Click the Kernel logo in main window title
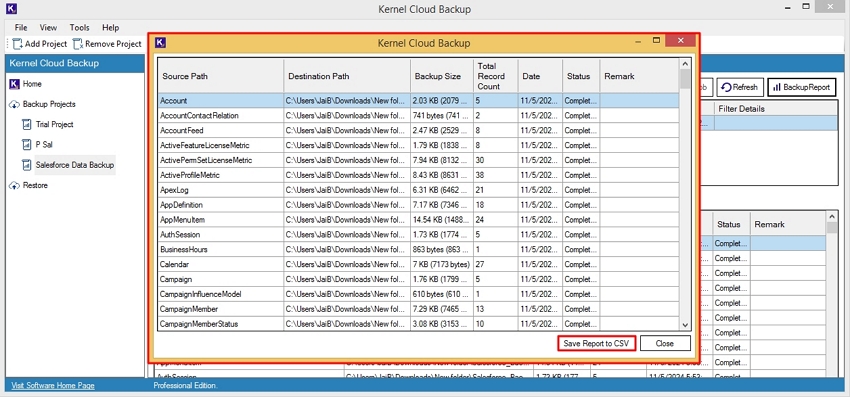This screenshot has height=397, width=850. [x=11, y=9]
